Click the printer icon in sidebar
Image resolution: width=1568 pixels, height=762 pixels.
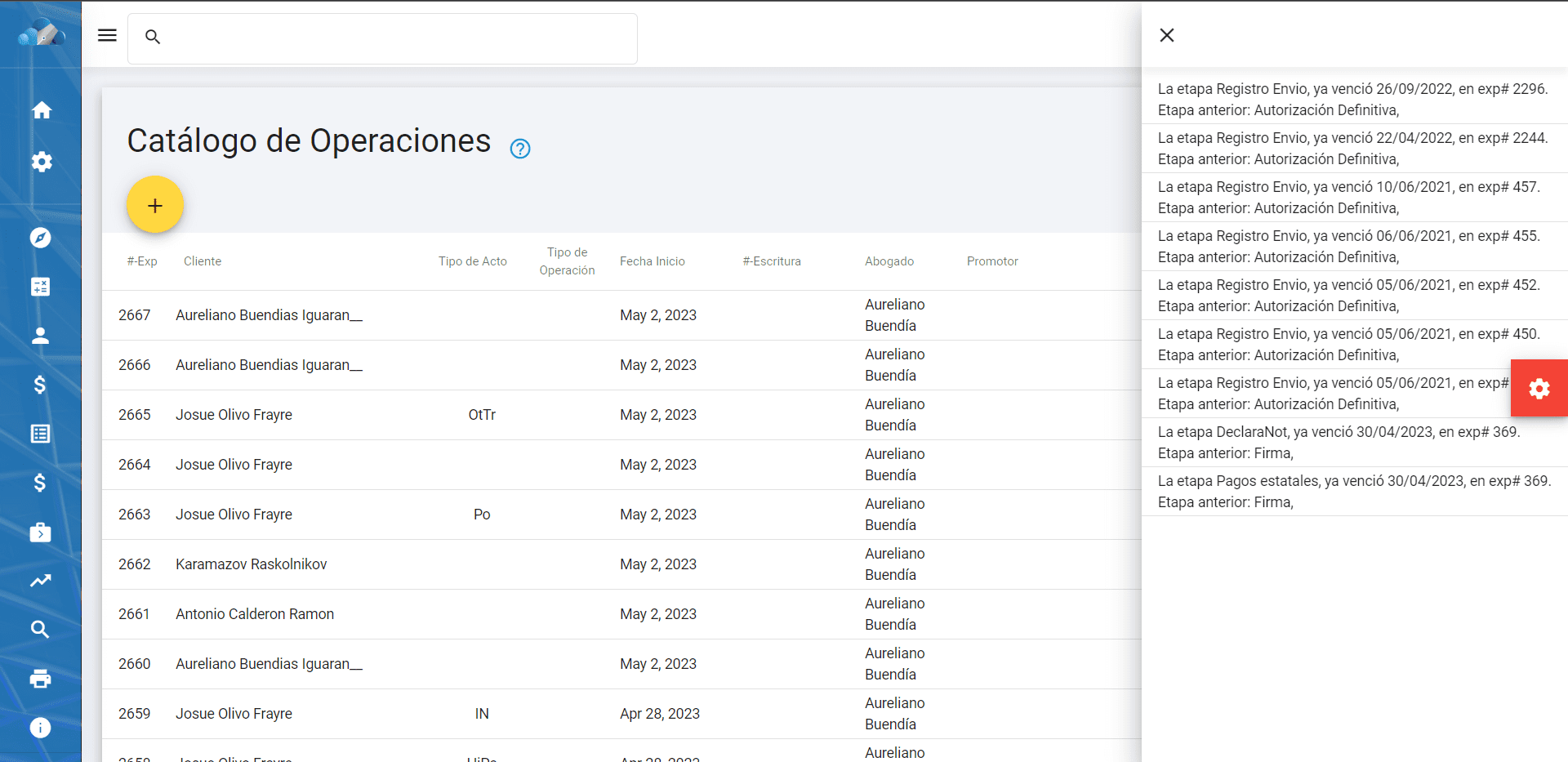pyautogui.click(x=41, y=679)
